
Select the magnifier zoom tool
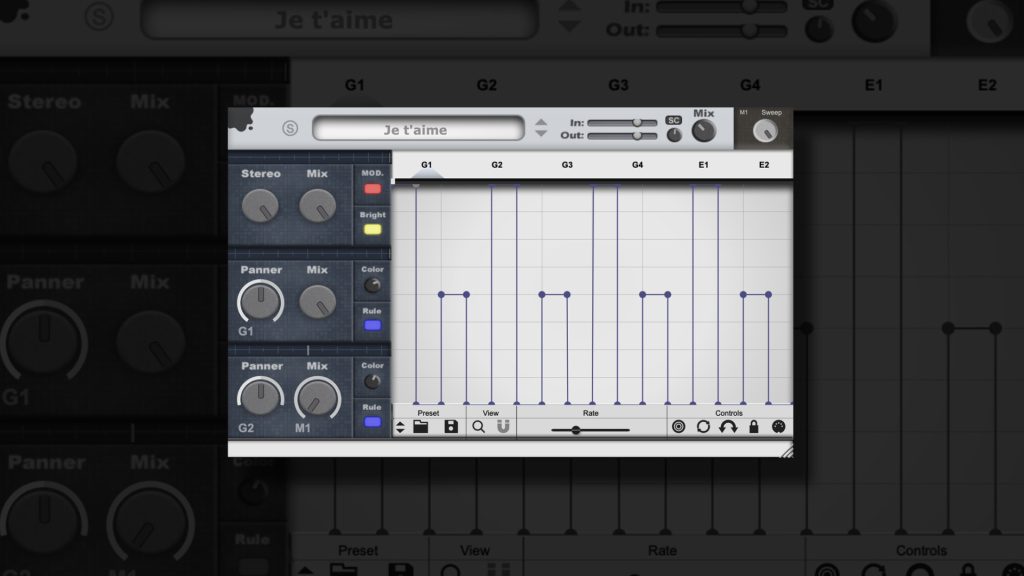pos(478,427)
